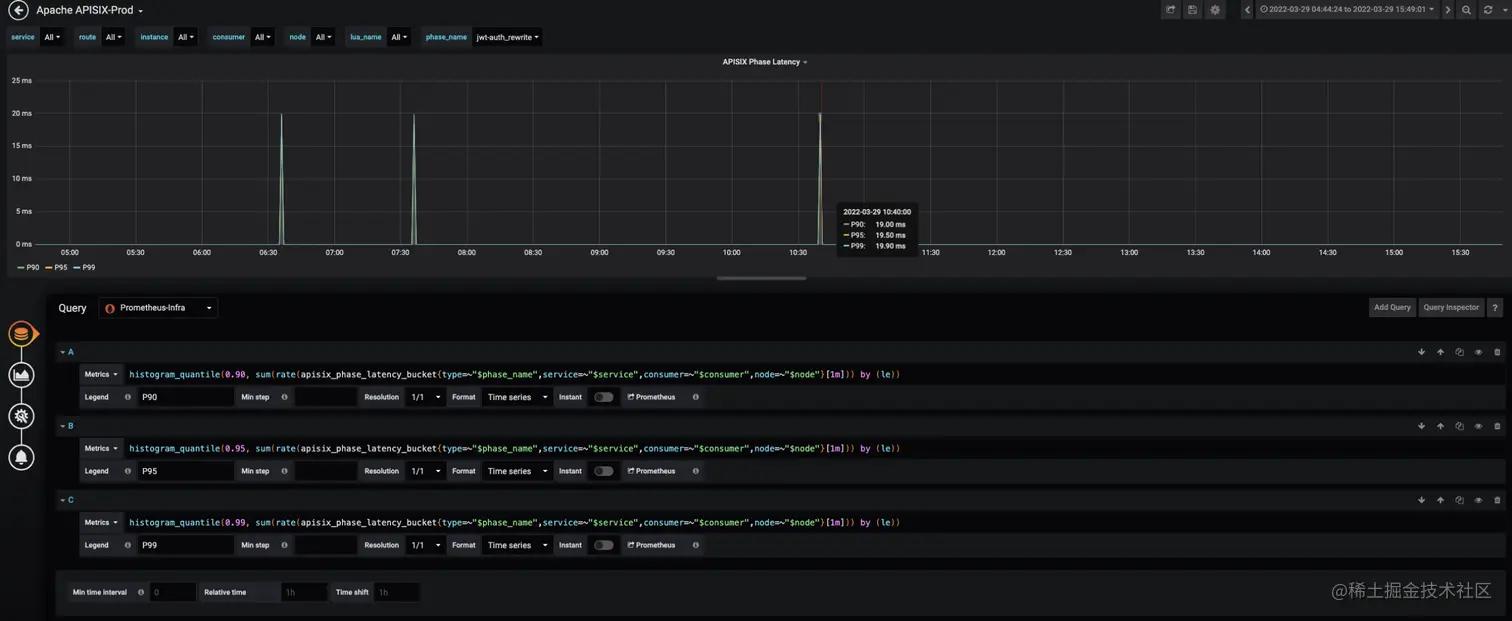Show Legend info icon for query A

pos(127,397)
